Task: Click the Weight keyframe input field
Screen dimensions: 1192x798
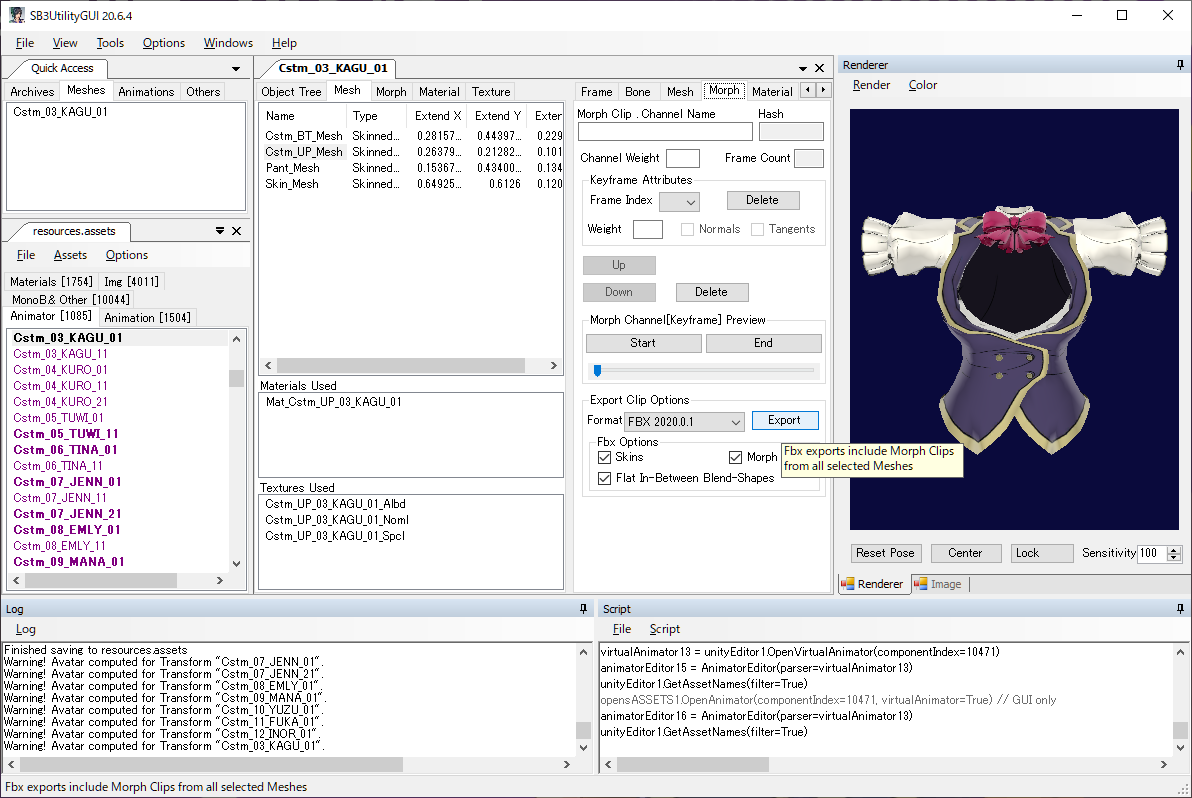Action: (x=648, y=230)
